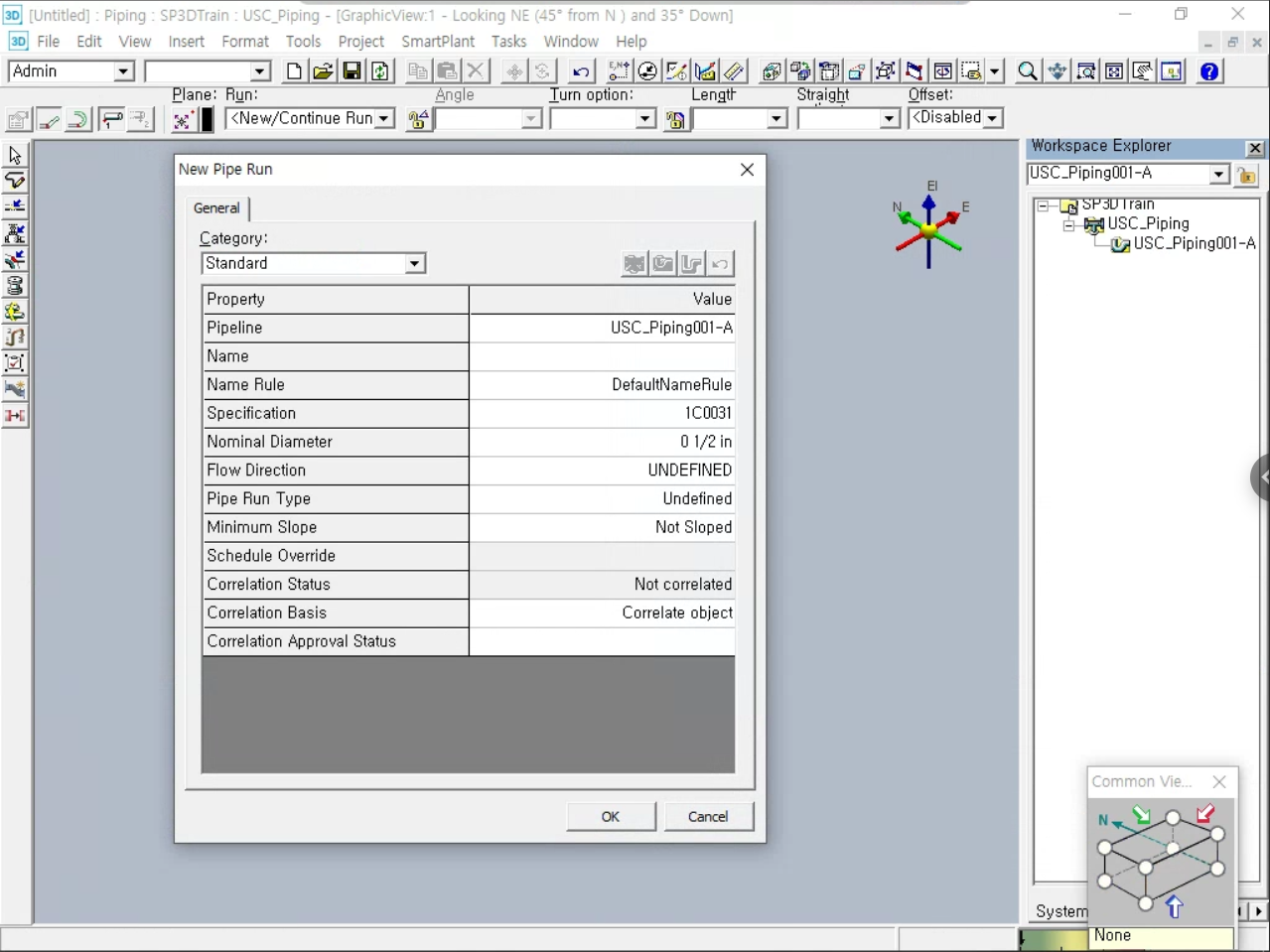Open the Category Standard dropdown
Screen dimensions: 1270x952
coord(414,264)
